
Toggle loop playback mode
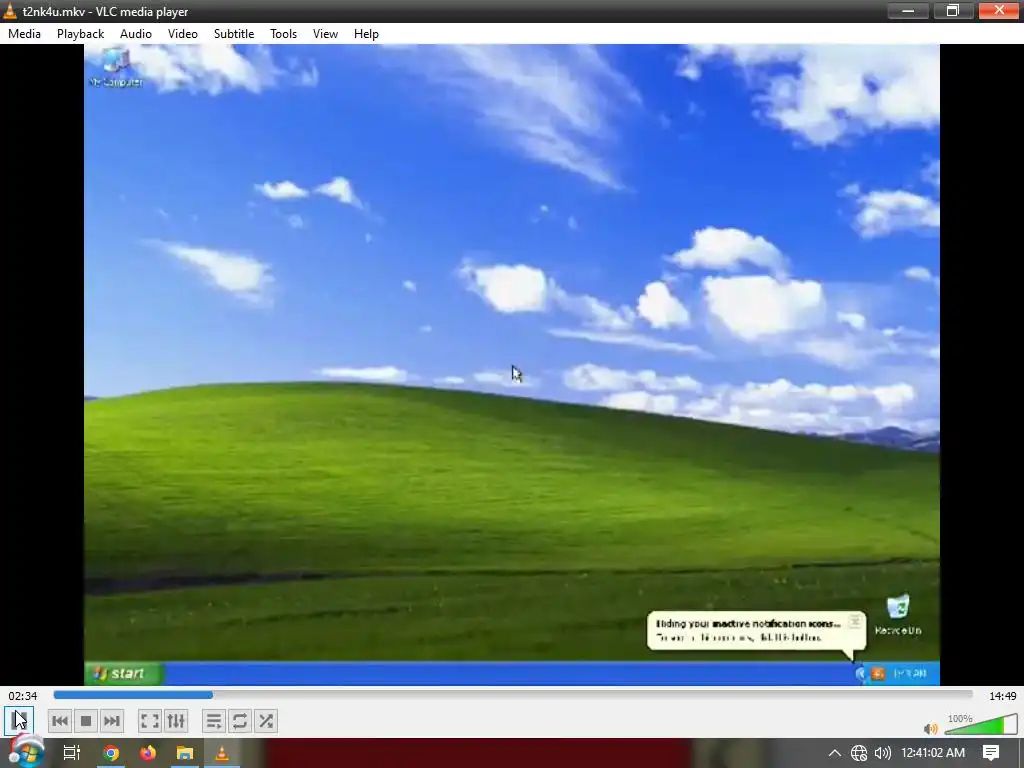coord(240,721)
